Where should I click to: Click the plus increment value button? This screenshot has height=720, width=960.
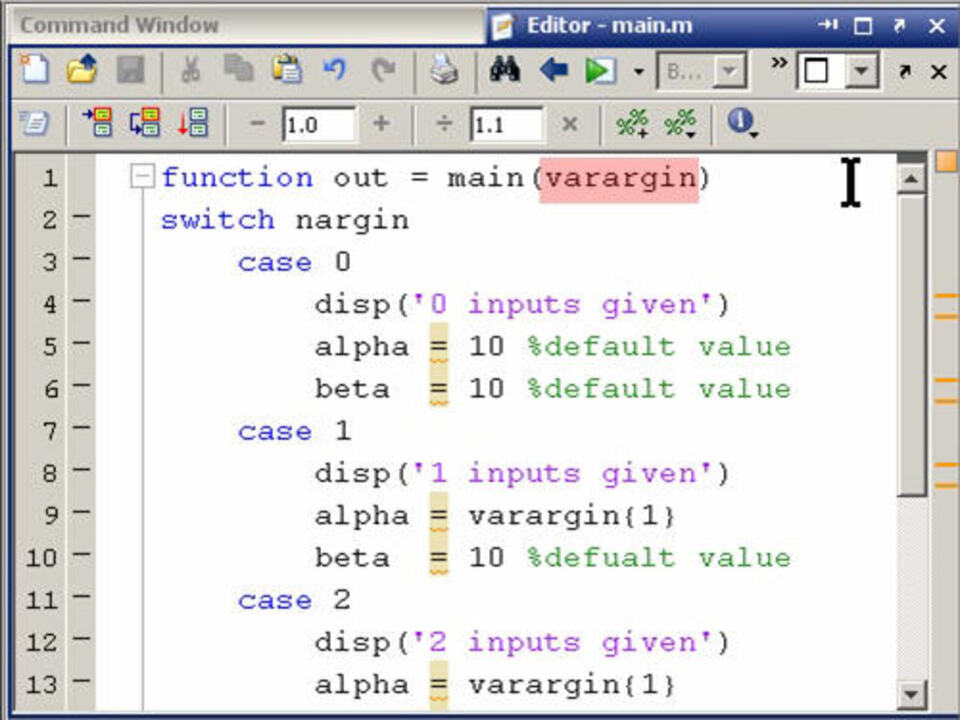381,124
